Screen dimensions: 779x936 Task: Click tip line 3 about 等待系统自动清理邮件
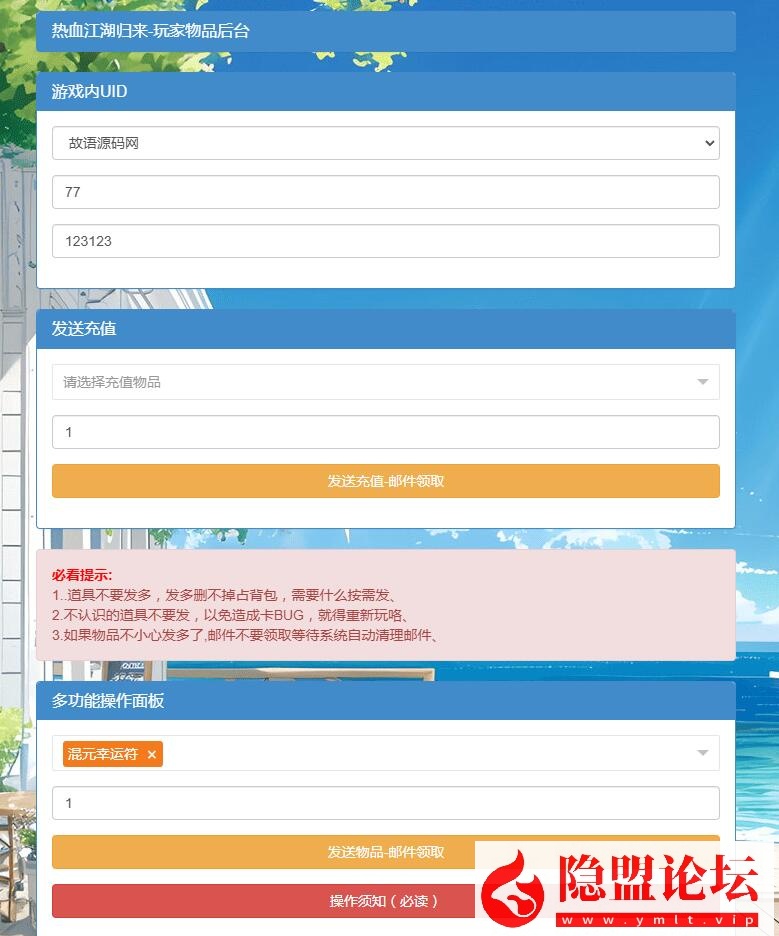click(247, 635)
